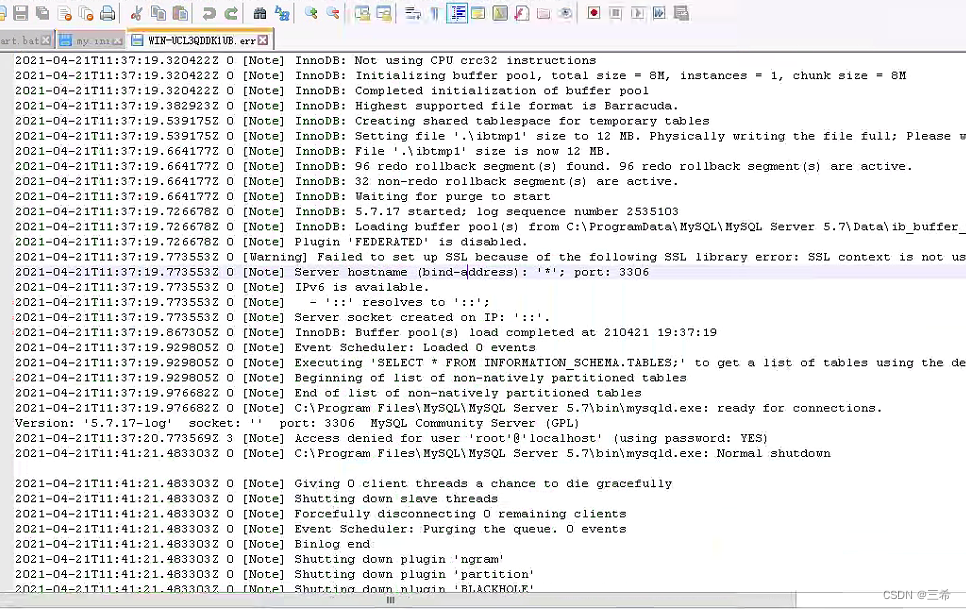Select the WIN-UCL3QDDK1UB.err tab
Viewport: 966px width, 610px height.
[200, 40]
